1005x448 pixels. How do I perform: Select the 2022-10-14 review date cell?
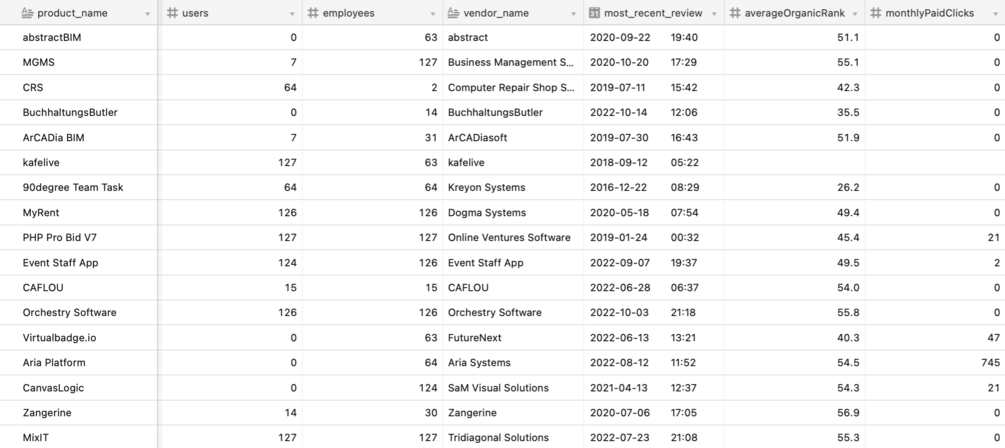tap(654, 112)
